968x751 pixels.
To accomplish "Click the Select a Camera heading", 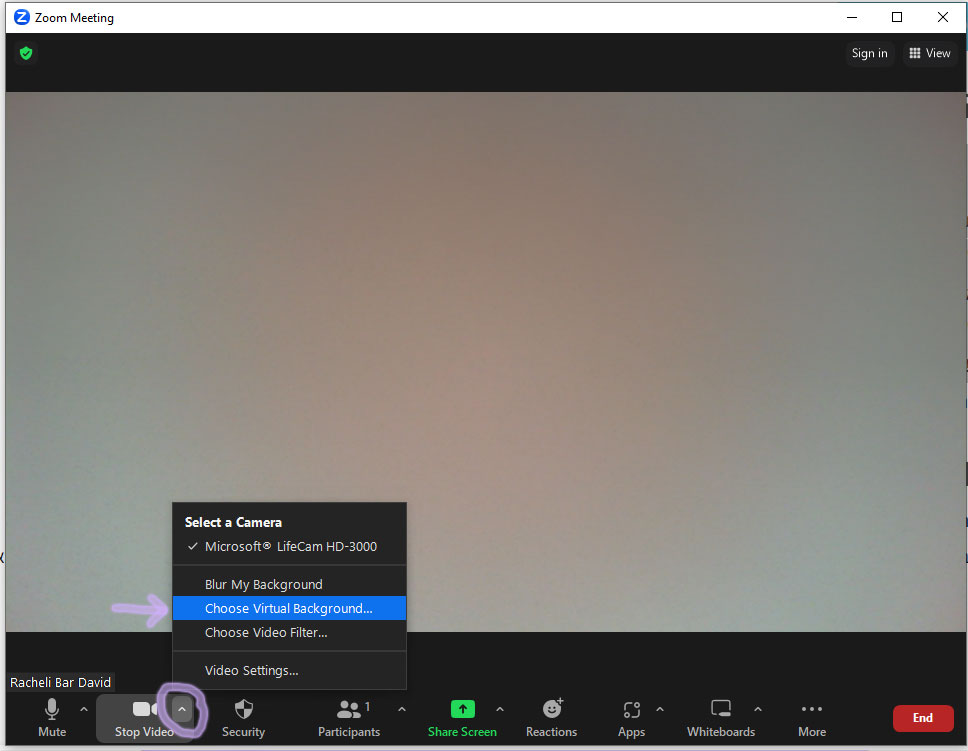I will pos(233,522).
